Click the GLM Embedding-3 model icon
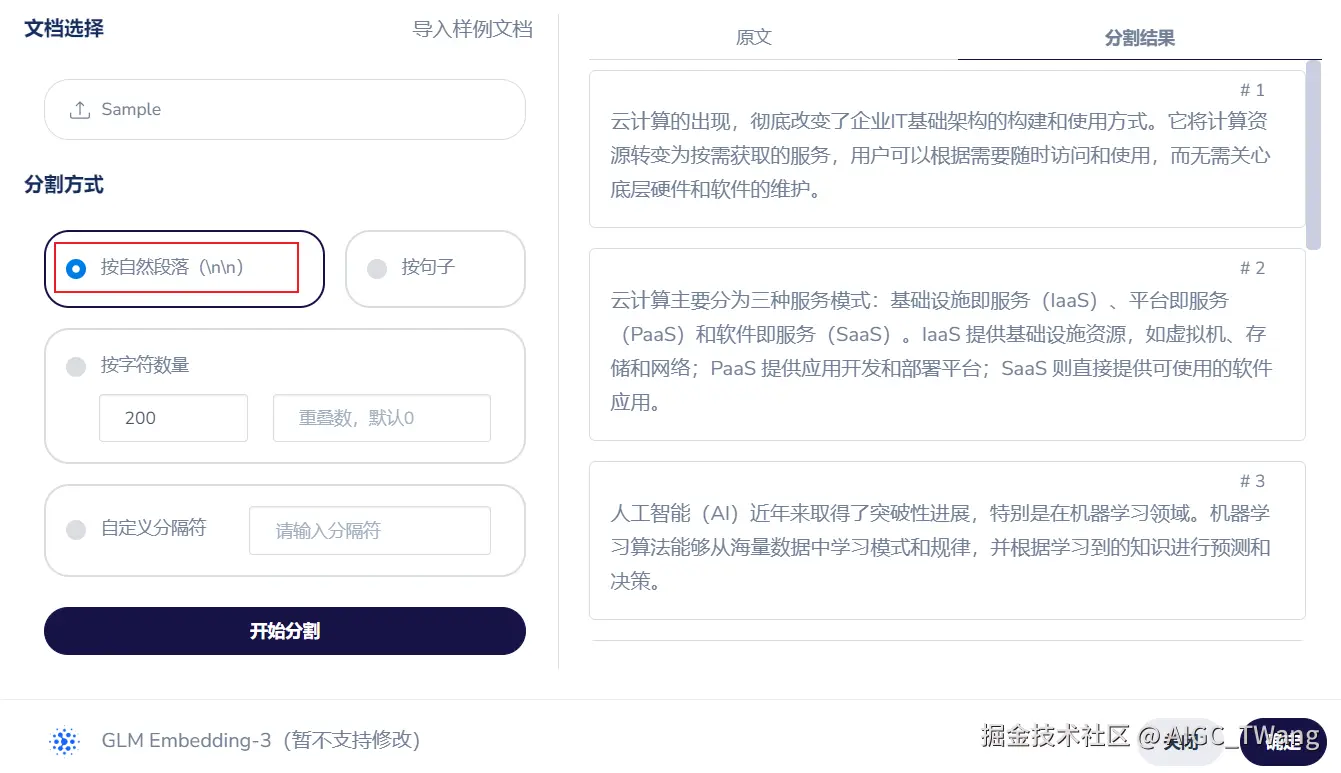This screenshot has height=773, width=1341. 64,741
